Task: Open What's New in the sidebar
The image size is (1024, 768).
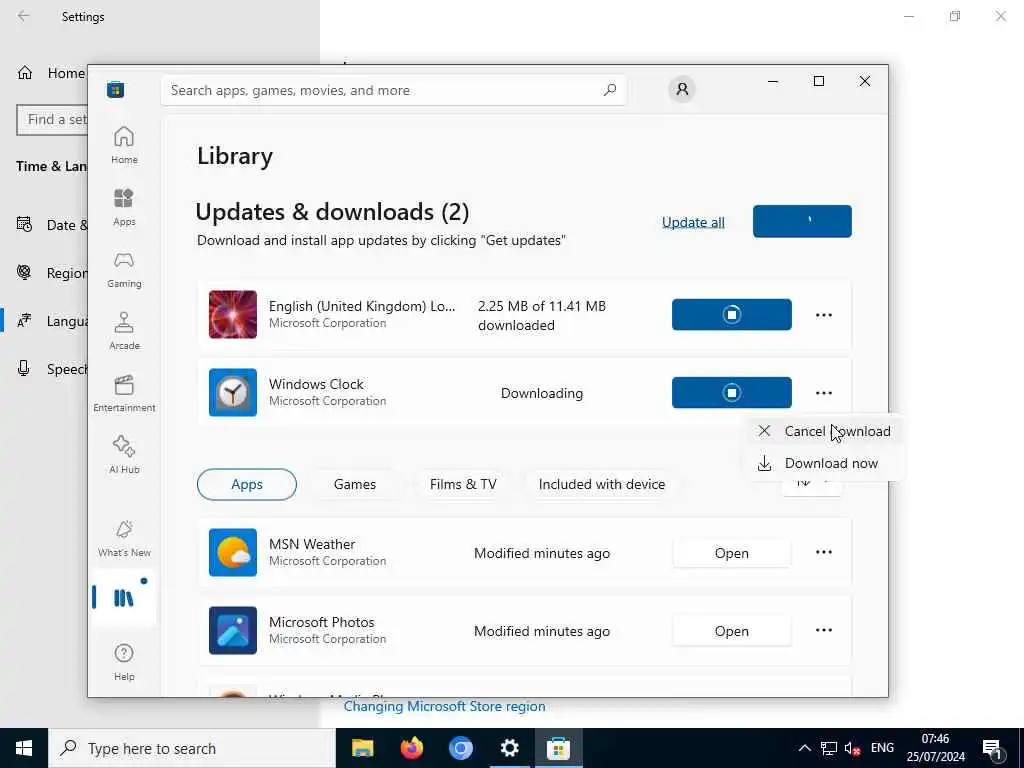Action: pos(124,538)
